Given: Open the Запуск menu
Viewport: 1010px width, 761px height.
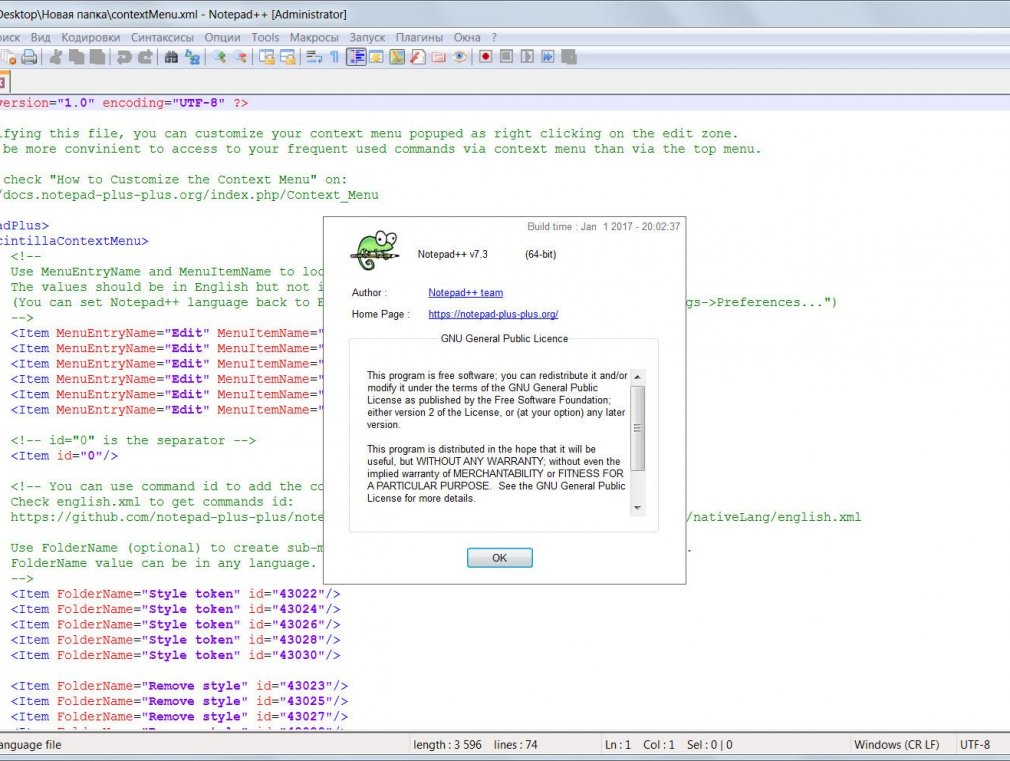Looking at the screenshot, I should [x=367, y=37].
